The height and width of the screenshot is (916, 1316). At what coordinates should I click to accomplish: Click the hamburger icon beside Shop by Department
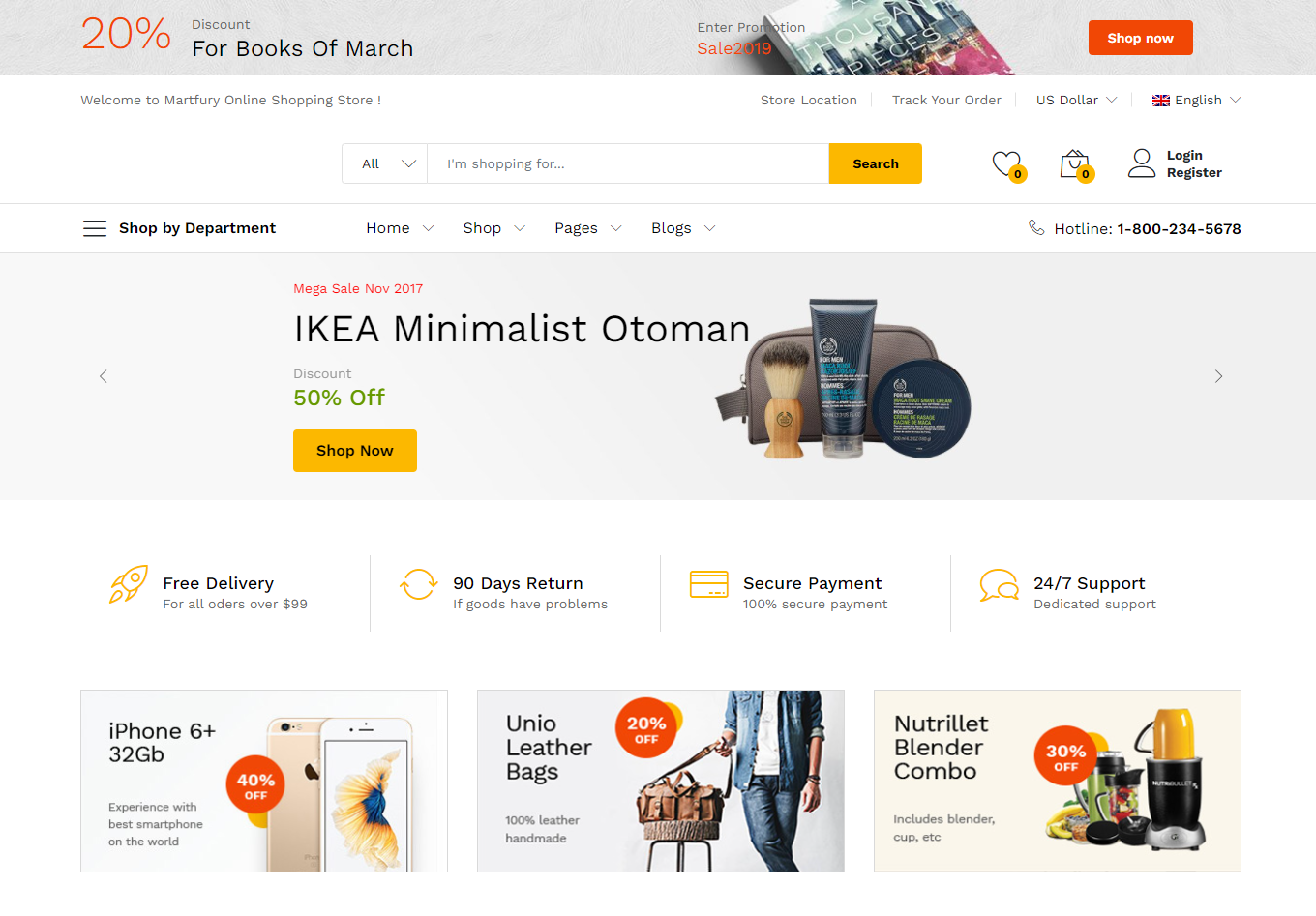[x=95, y=228]
